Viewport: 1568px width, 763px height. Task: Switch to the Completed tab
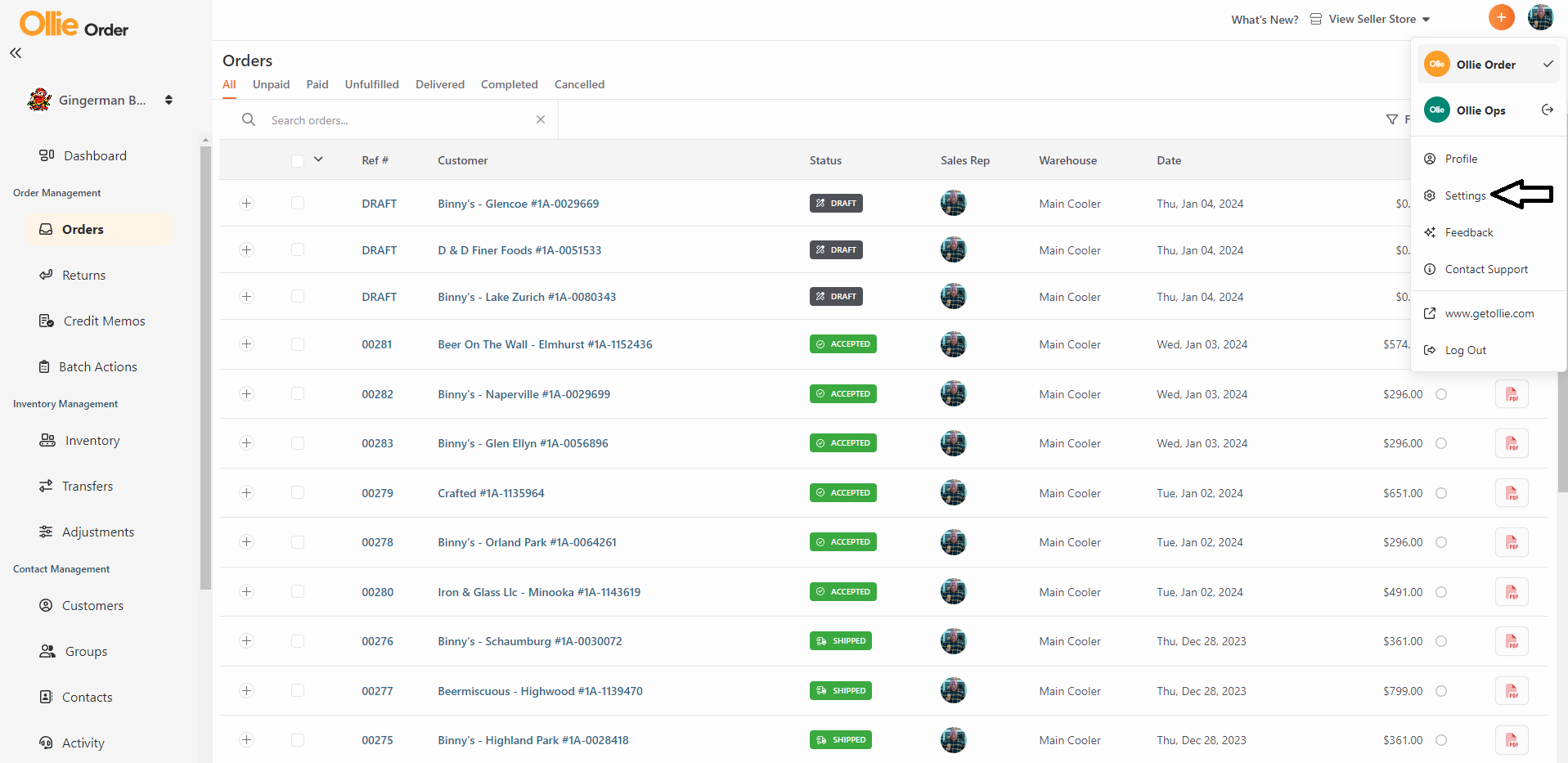click(510, 84)
